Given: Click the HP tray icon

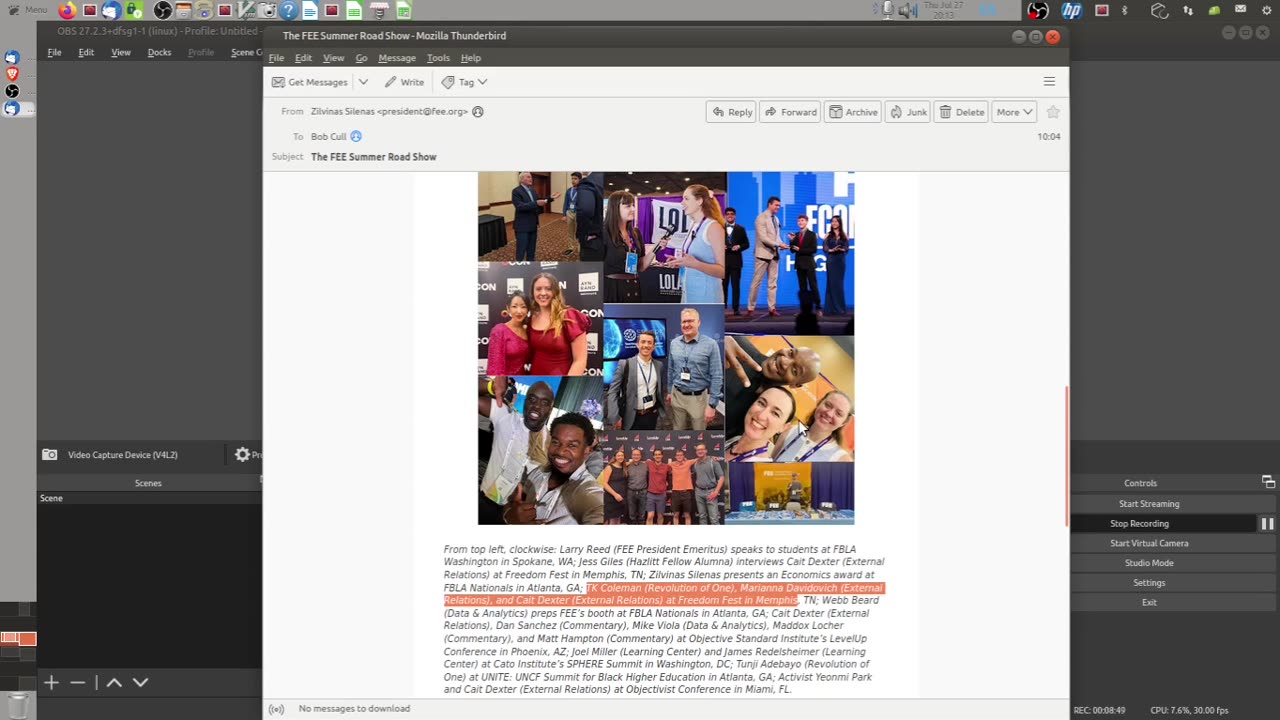Looking at the screenshot, I should 1072,11.
